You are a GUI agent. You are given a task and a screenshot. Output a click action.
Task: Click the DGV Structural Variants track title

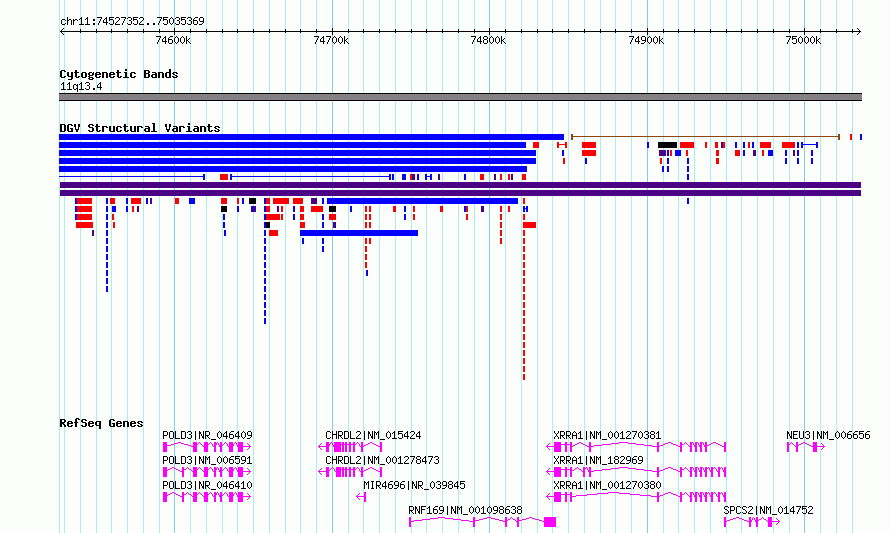[x=140, y=128]
